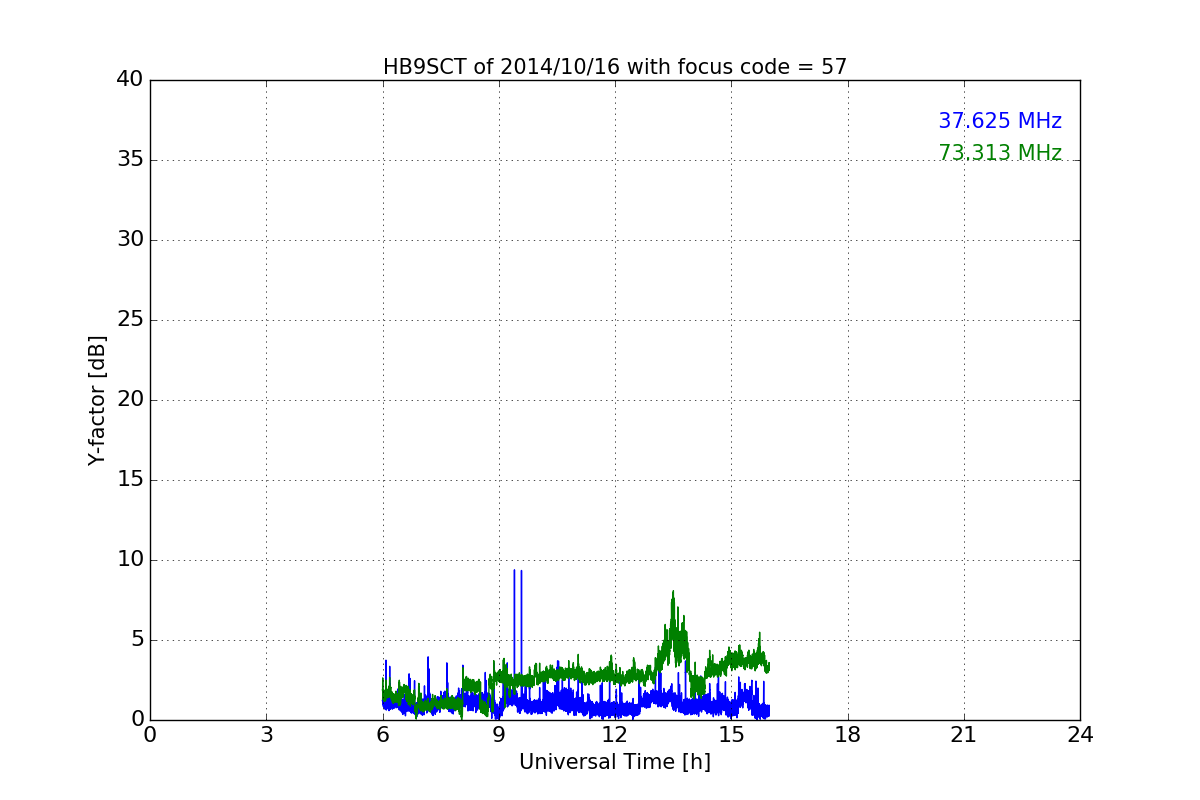Click x-axis tick label '15'
Screen dimensions: 1200x800
pos(731,735)
